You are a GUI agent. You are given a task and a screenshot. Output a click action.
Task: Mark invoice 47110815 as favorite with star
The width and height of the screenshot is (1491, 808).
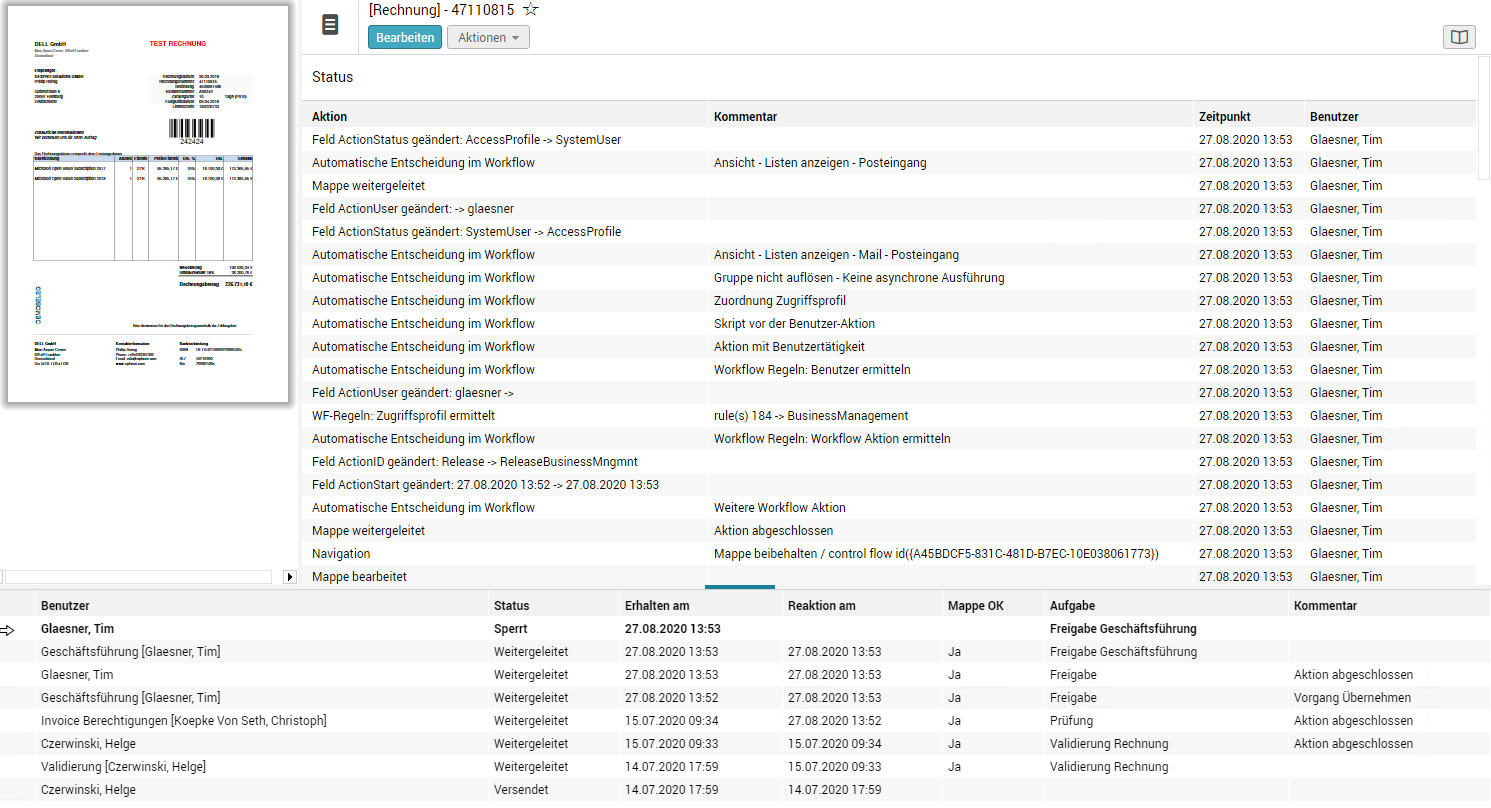531,10
